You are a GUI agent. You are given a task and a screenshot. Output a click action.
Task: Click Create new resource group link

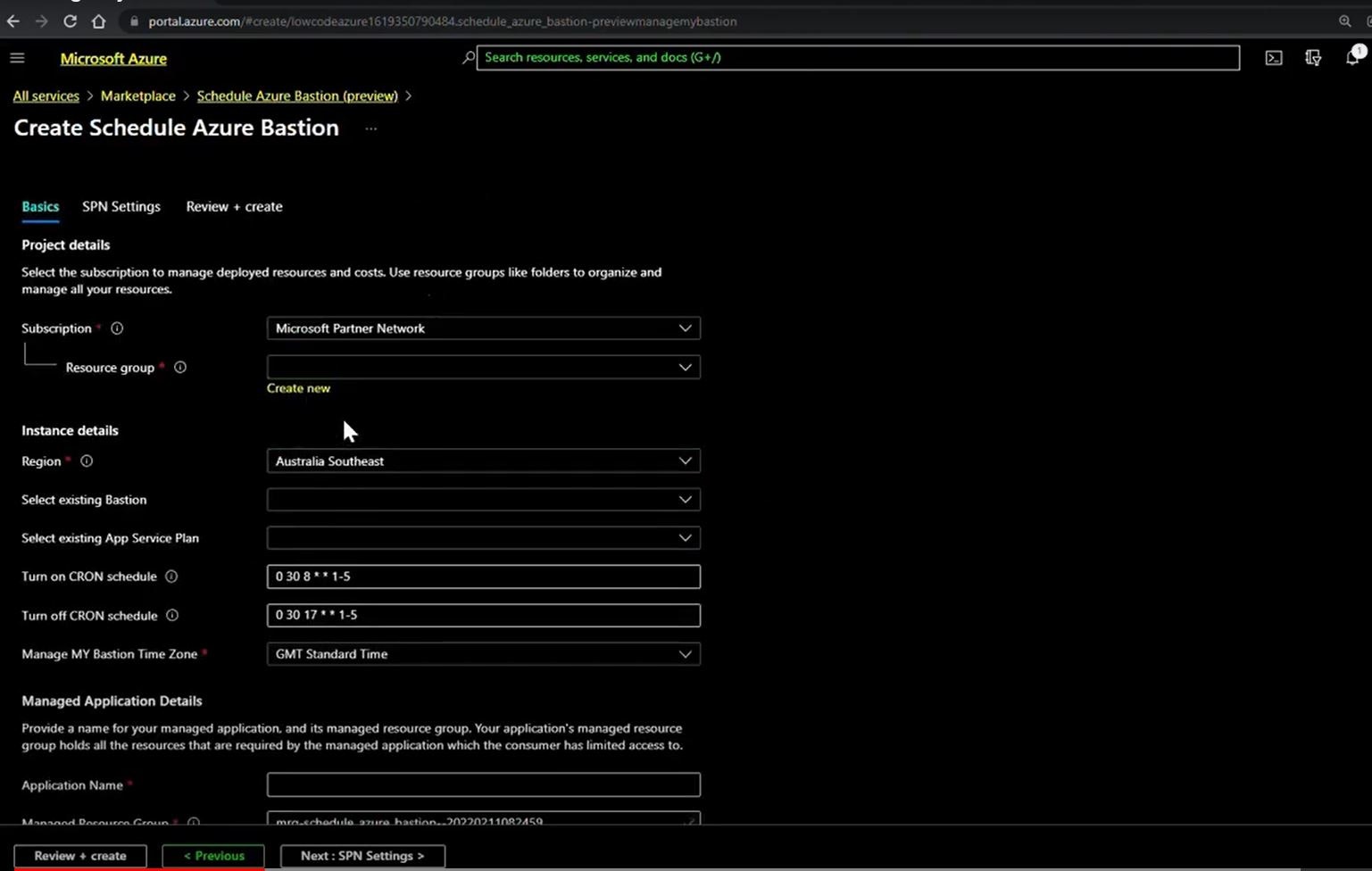298,388
